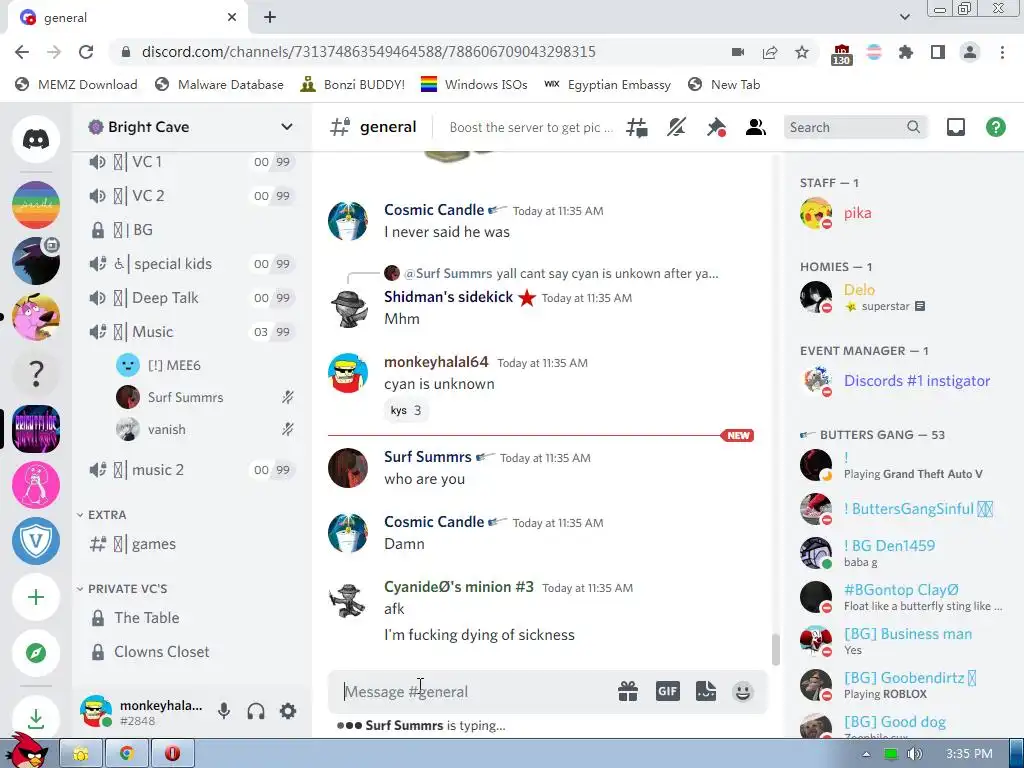Image resolution: width=1024 pixels, height=768 pixels.
Task: Click Cosmic Candle username on Damn message
Action: coord(434,522)
